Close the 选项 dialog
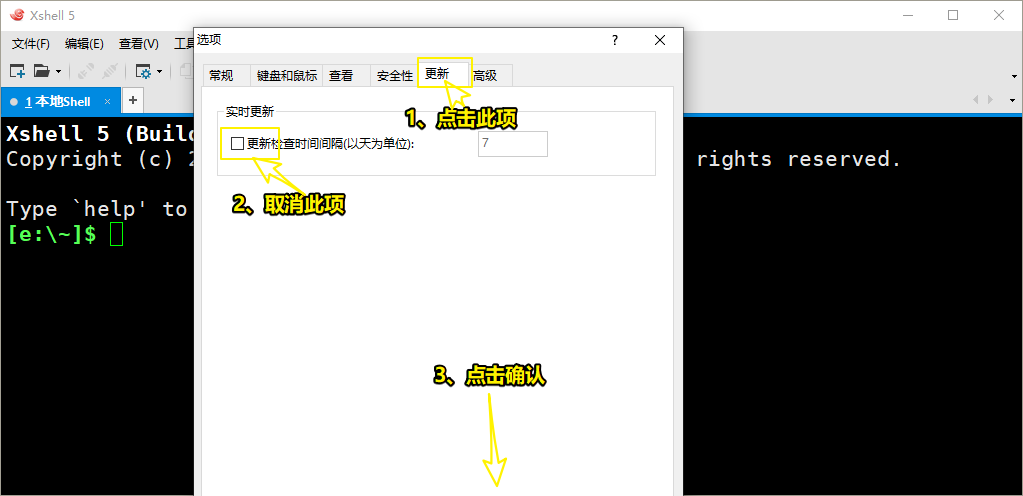The image size is (1023, 496). pyautogui.click(x=660, y=40)
